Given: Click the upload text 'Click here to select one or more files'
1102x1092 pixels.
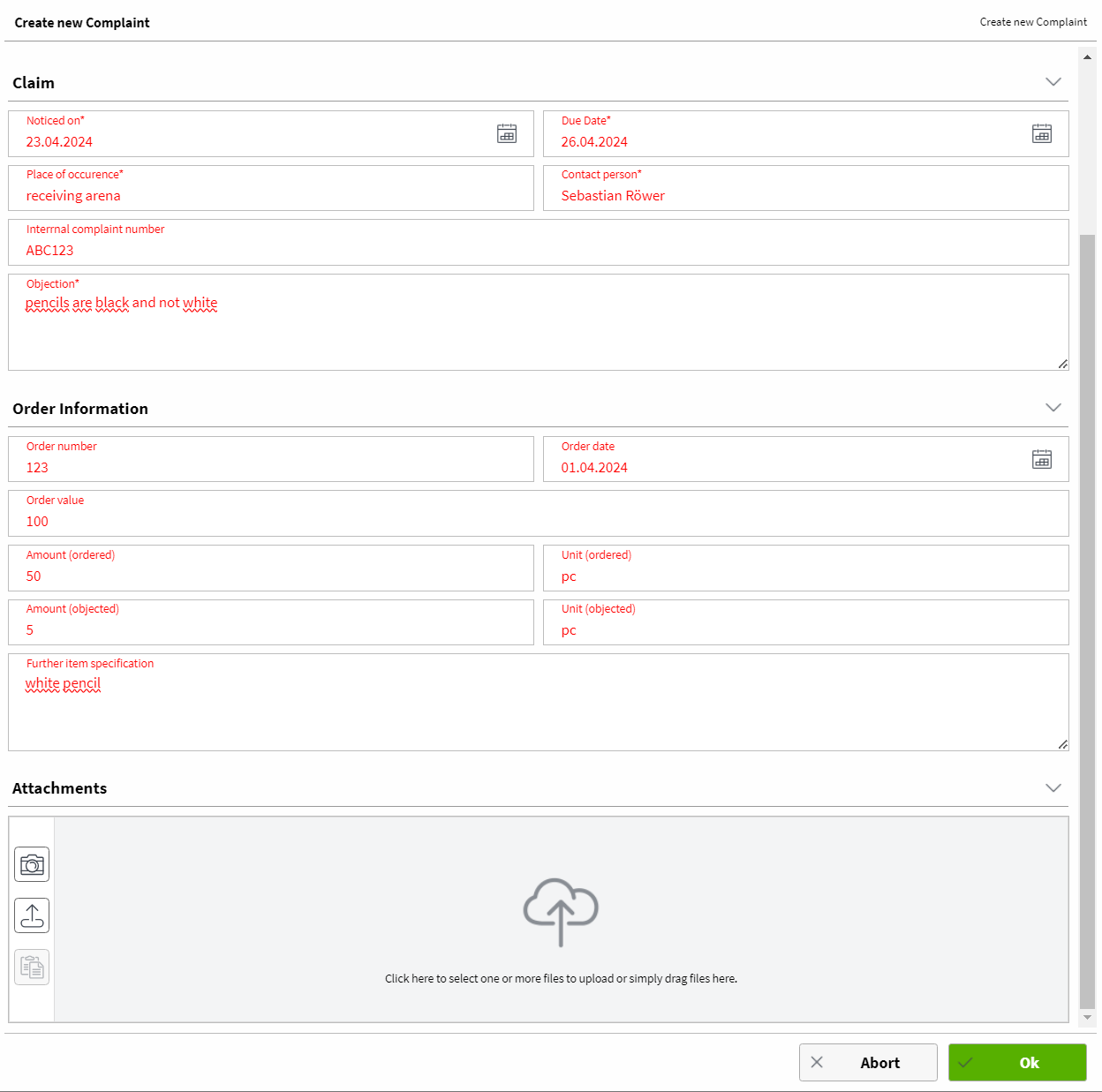Looking at the screenshot, I should (x=561, y=978).
